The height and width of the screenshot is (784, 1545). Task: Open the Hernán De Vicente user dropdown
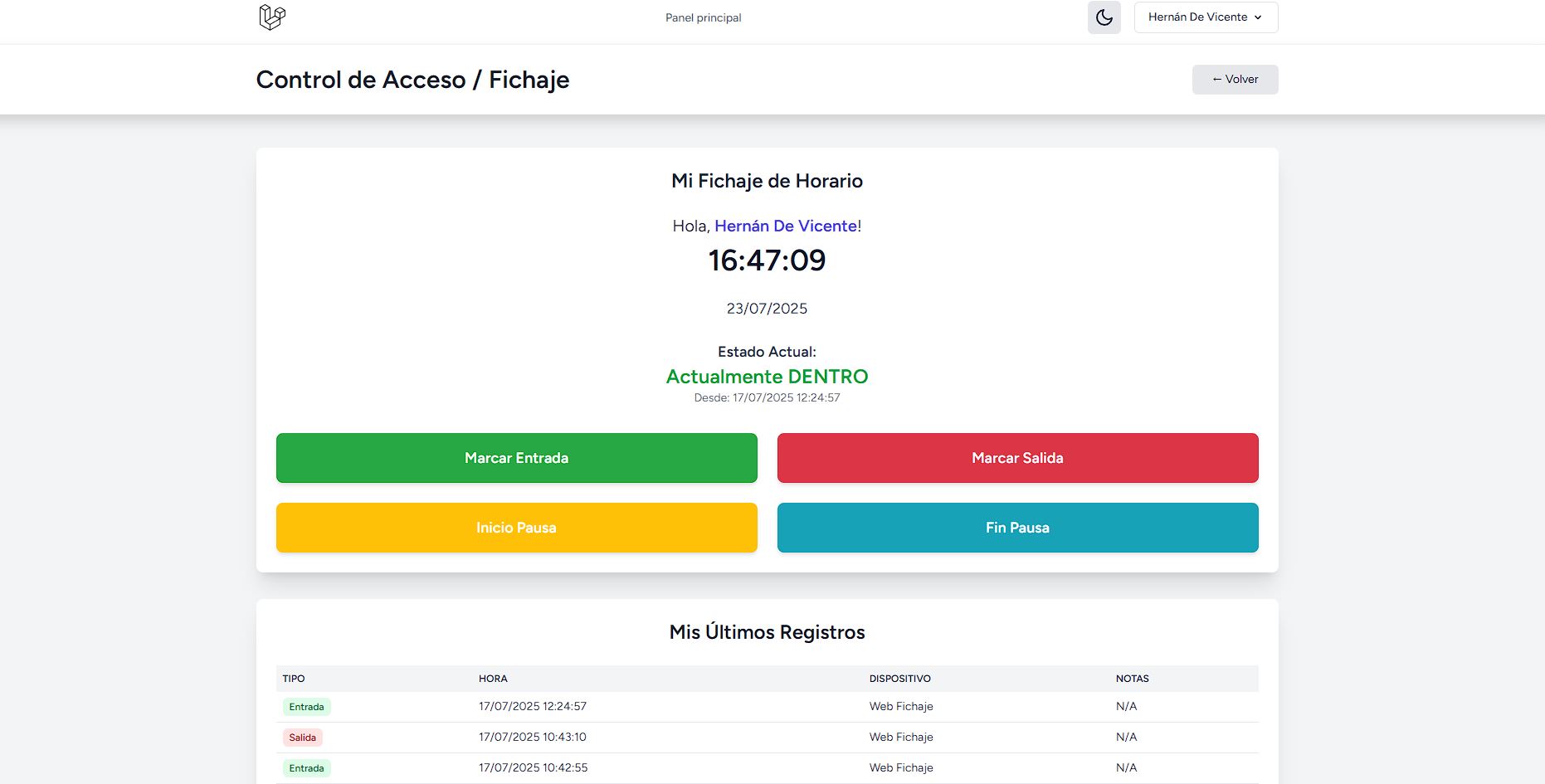point(1205,17)
